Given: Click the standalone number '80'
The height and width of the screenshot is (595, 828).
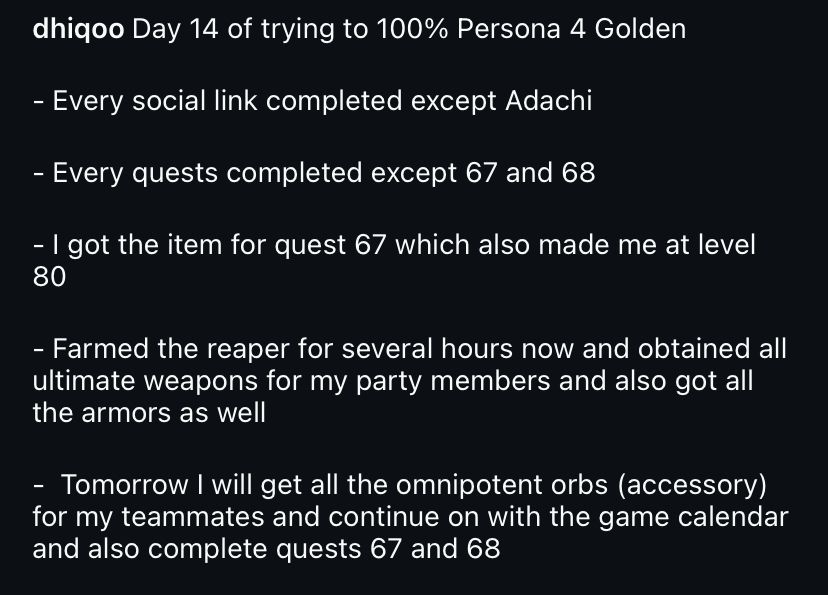Looking at the screenshot, I should [x=49, y=277].
